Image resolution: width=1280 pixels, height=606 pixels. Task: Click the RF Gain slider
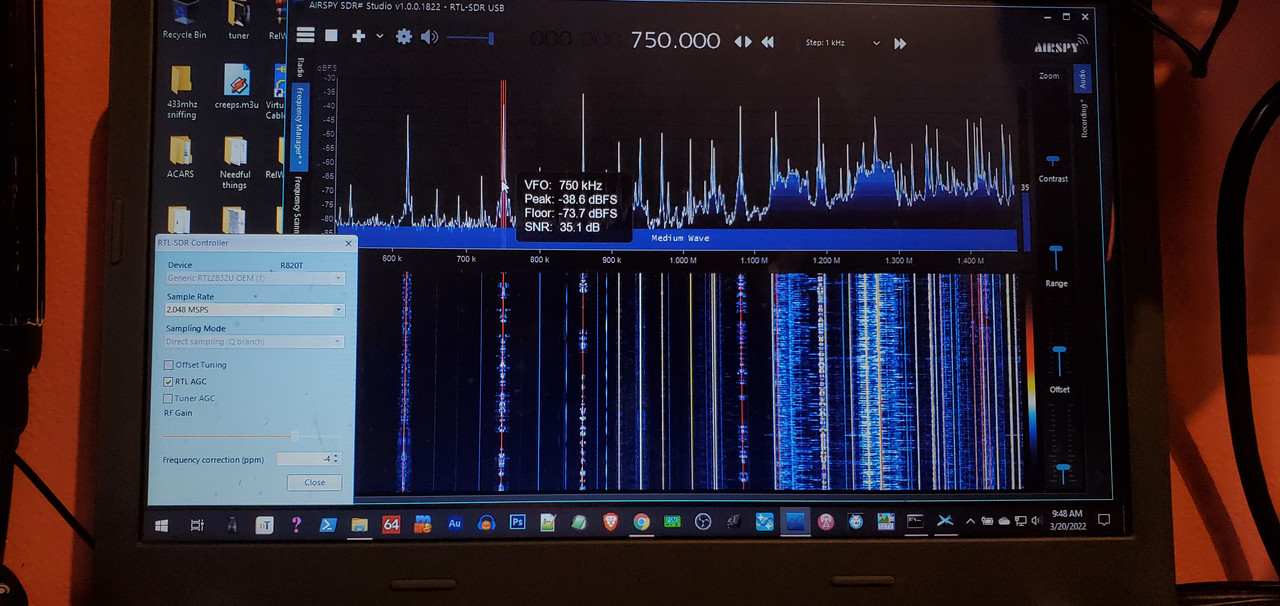250,435
